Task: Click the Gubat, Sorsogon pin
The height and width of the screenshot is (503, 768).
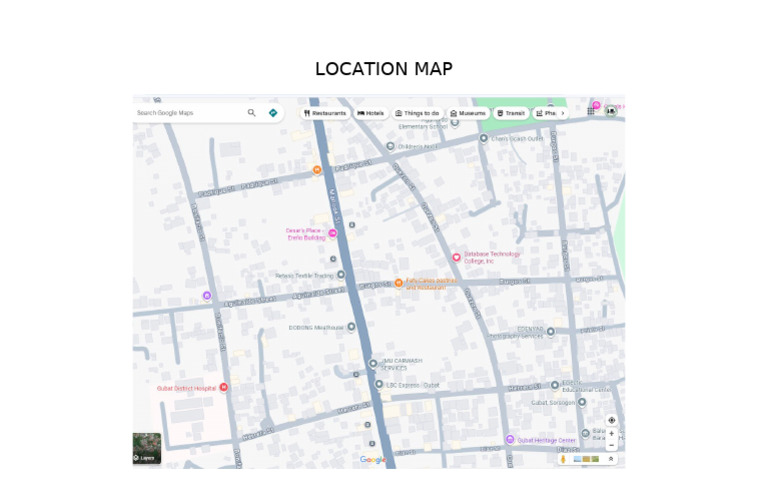Action: [x=582, y=402]
